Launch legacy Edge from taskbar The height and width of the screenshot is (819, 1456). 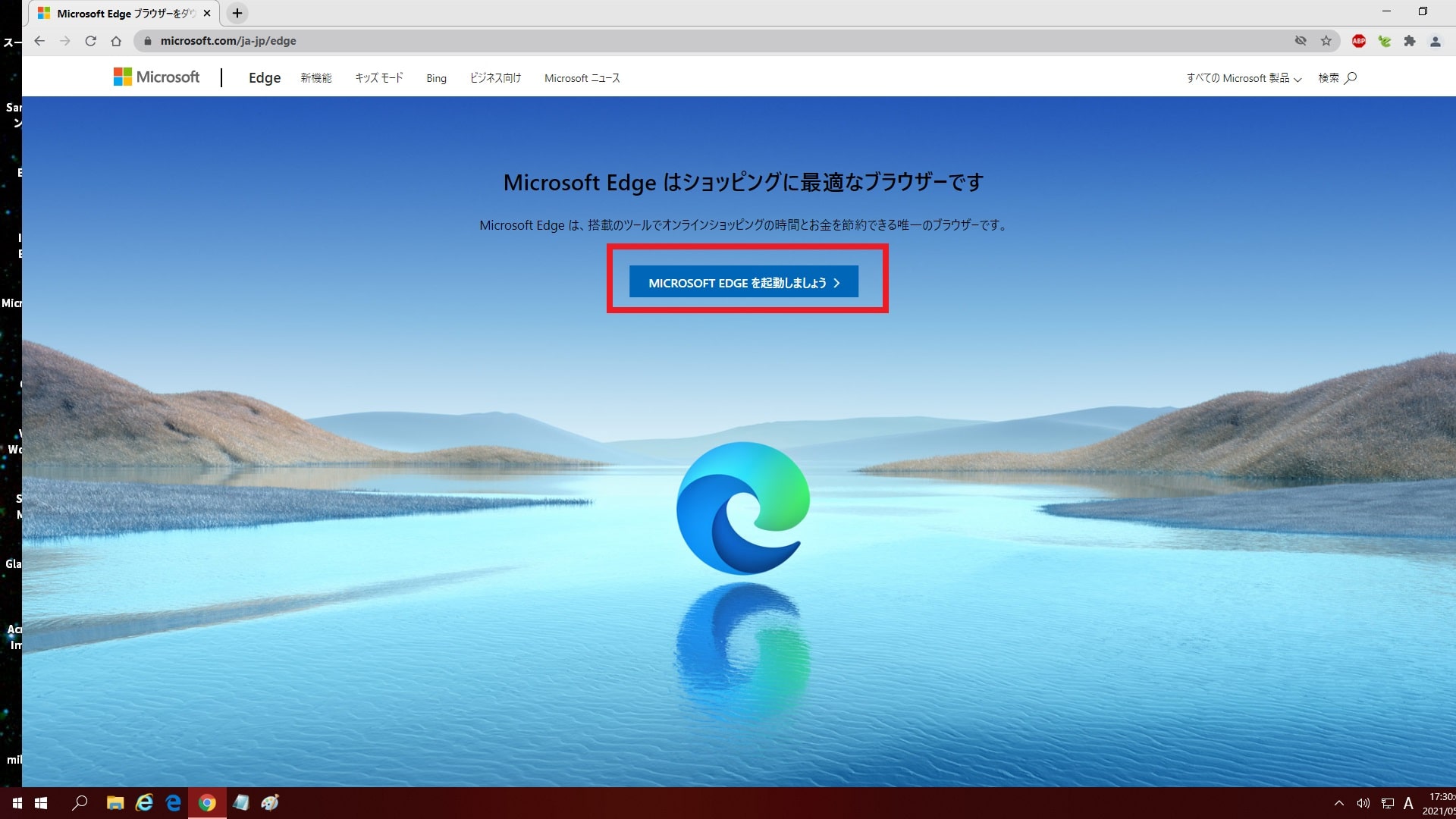tap(174, 802)
